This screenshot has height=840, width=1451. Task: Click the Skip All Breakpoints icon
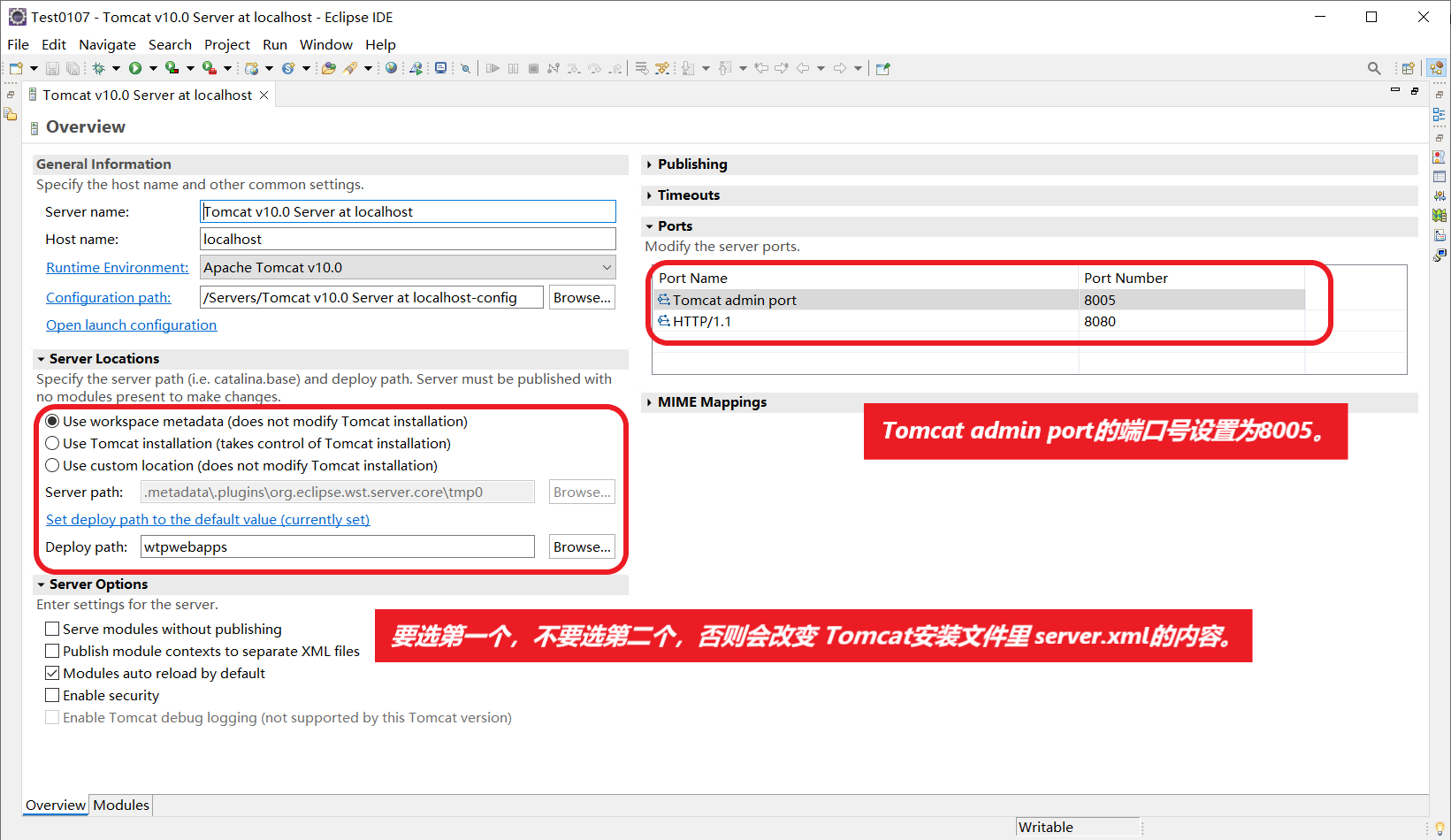coord(465,68)
